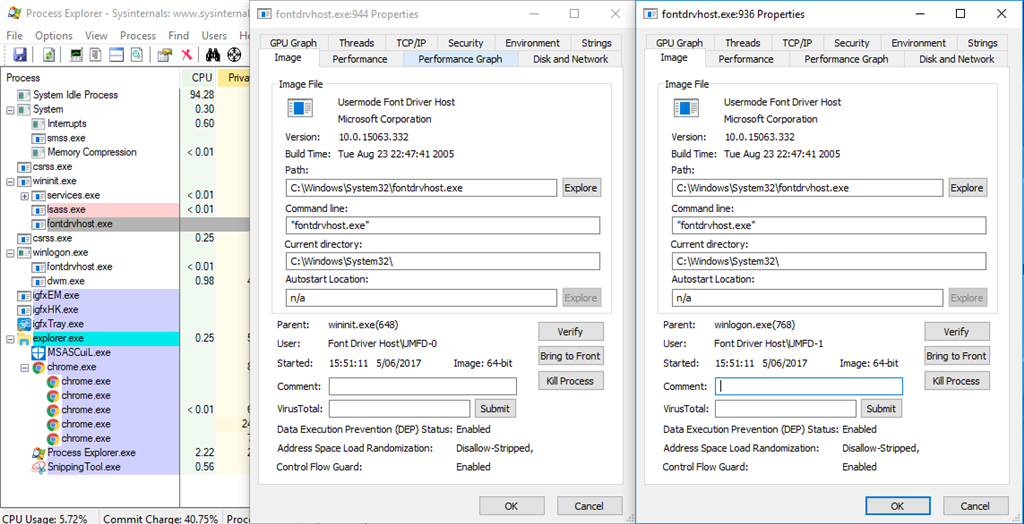The image size is (1024, 524).
Task: Expand the services.exe tree node
Action: pyautogui.click(x=25, y=195)
